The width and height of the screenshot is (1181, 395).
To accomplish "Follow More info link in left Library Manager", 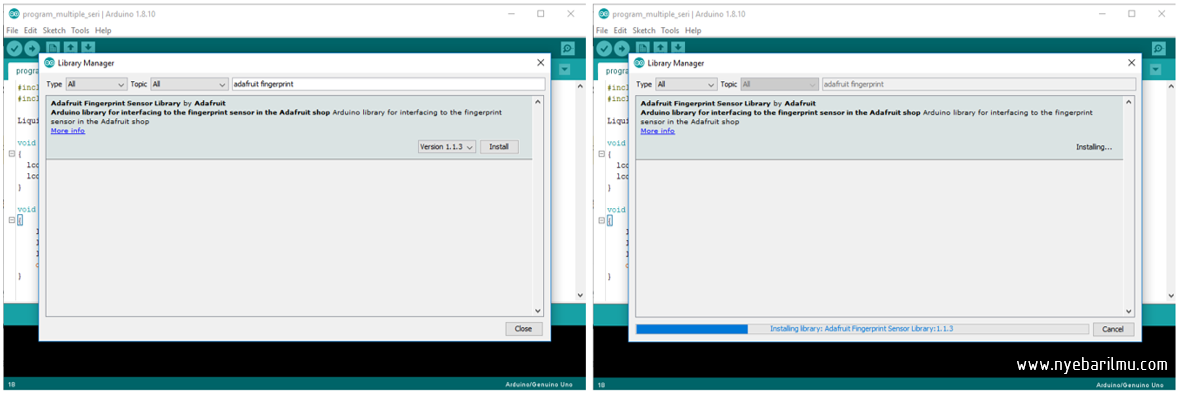I will (x=68, y=131).
